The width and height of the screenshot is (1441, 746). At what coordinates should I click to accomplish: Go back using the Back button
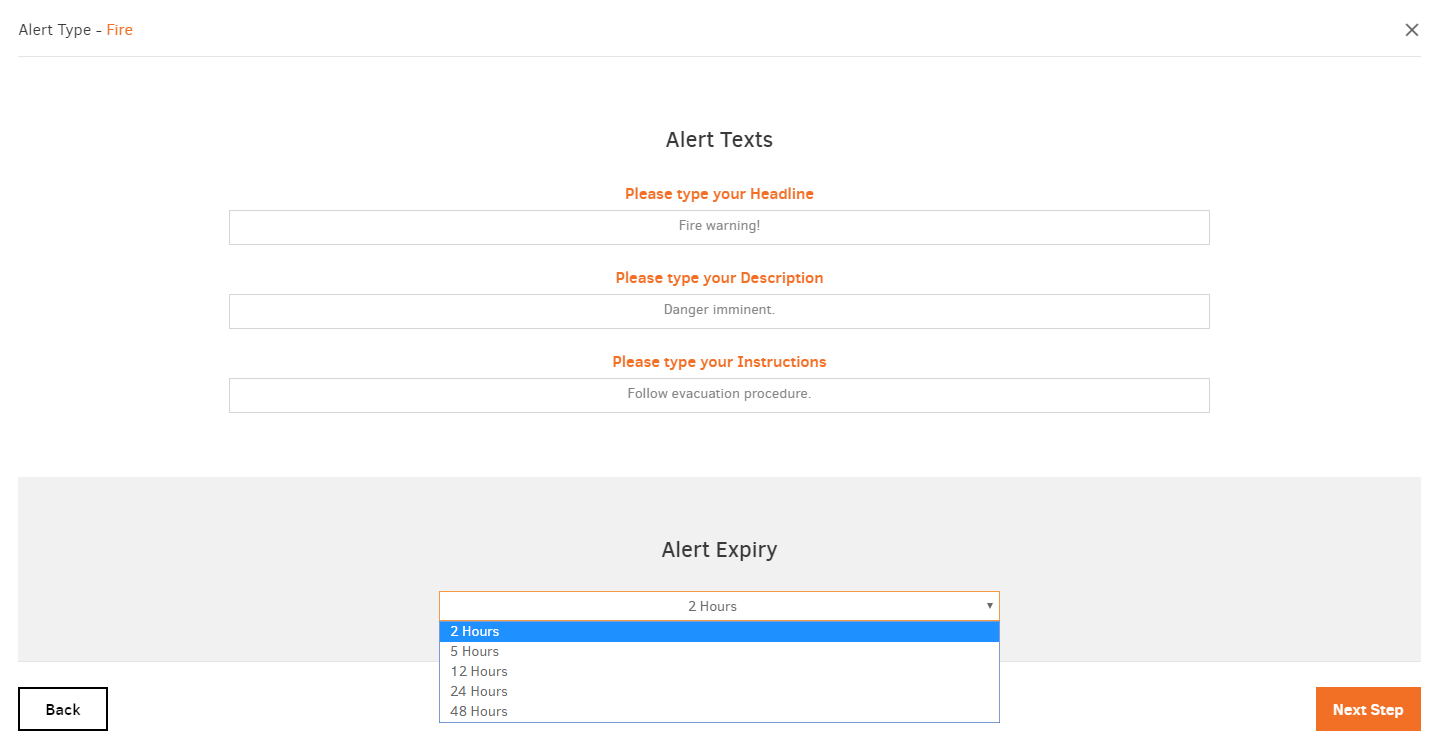tap(63, 709)
